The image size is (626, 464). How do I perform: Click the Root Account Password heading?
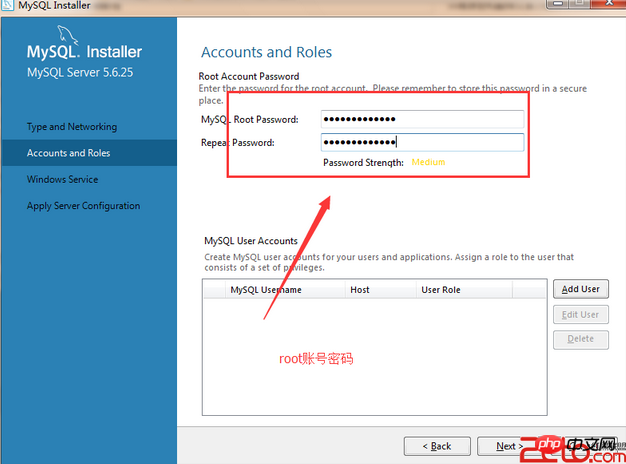tap(249, 76)
